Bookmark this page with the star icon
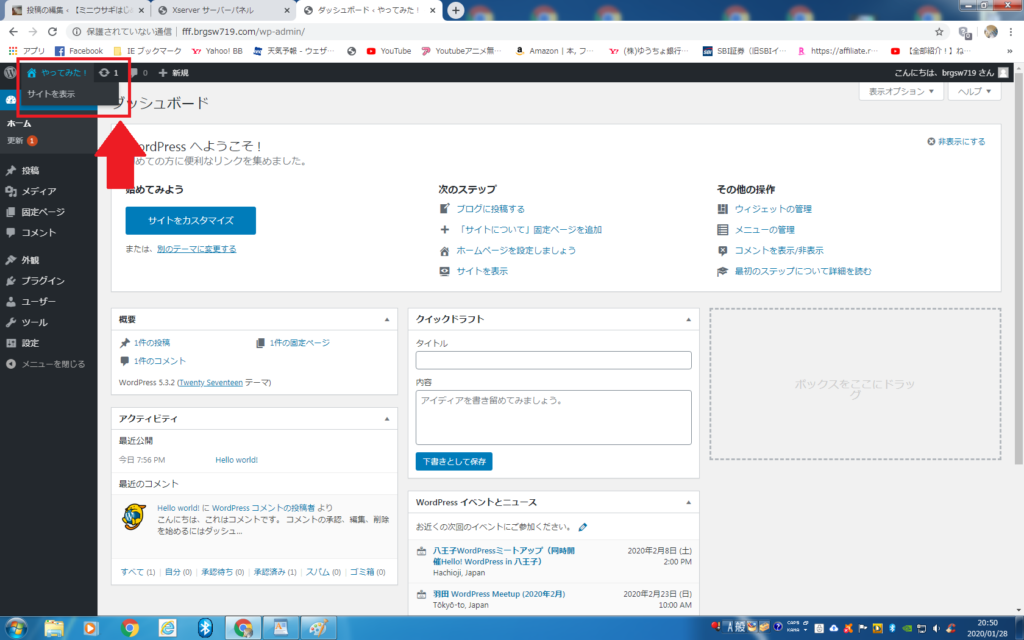 939,31
